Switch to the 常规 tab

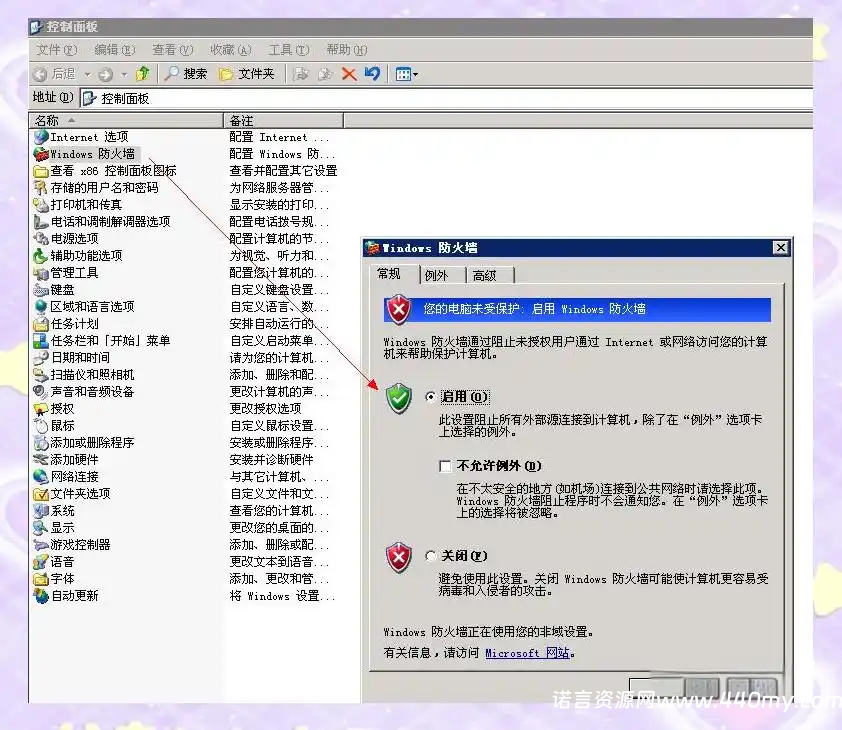[394, 274]
